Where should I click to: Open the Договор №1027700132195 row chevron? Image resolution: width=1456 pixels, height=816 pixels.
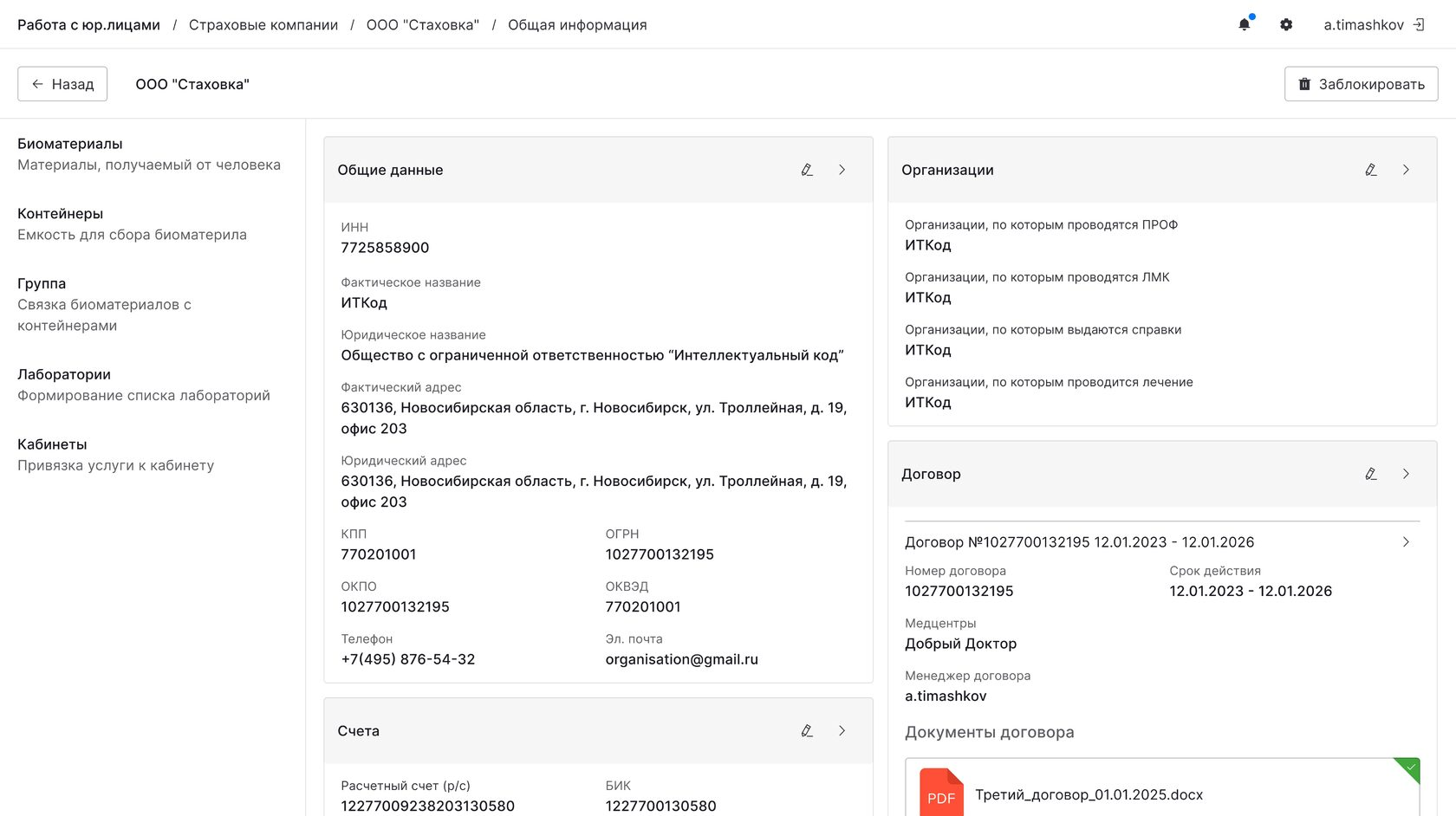[1406, 542]
